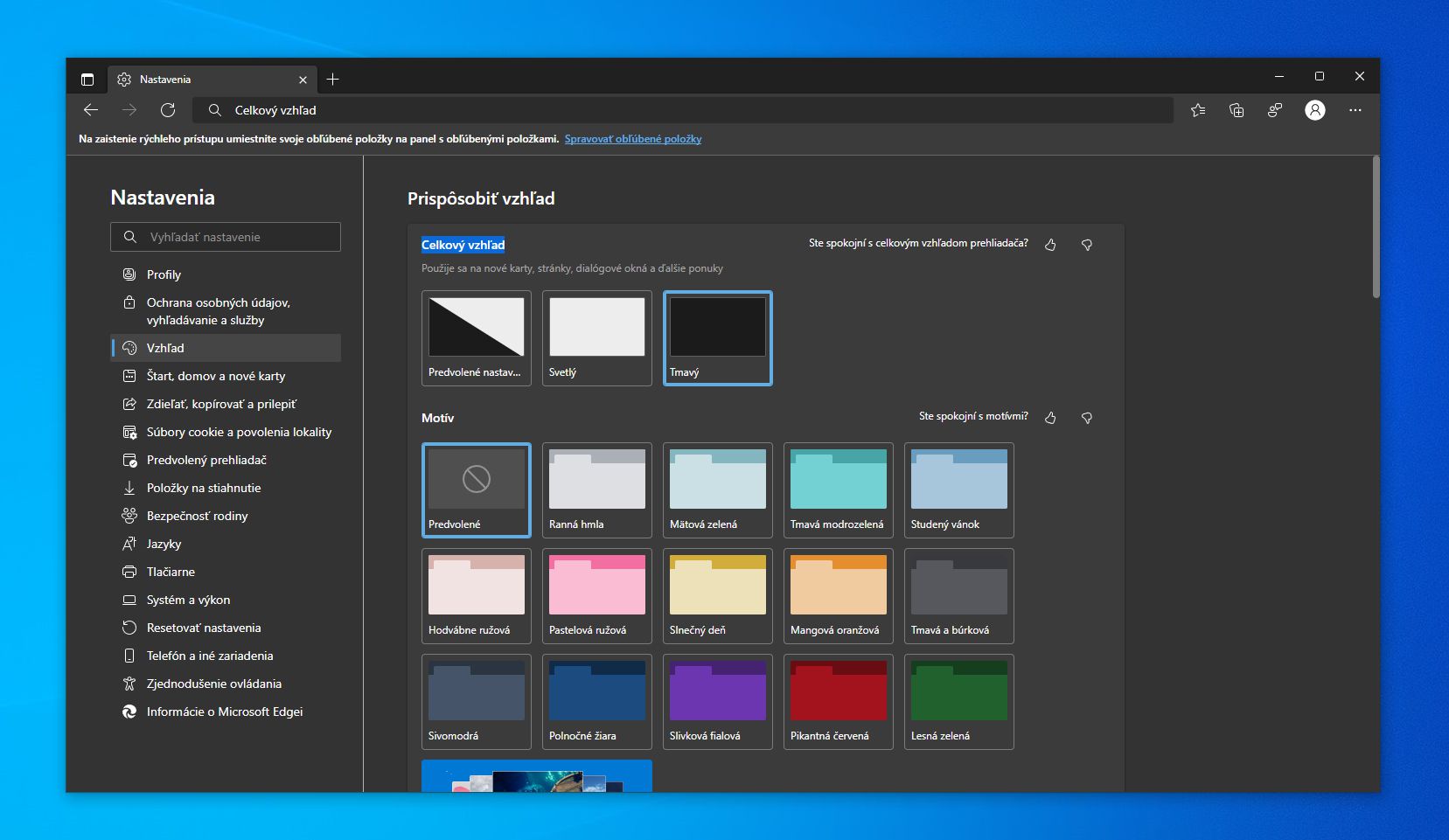
Task: Refresh the page
Action: [168, 110]
